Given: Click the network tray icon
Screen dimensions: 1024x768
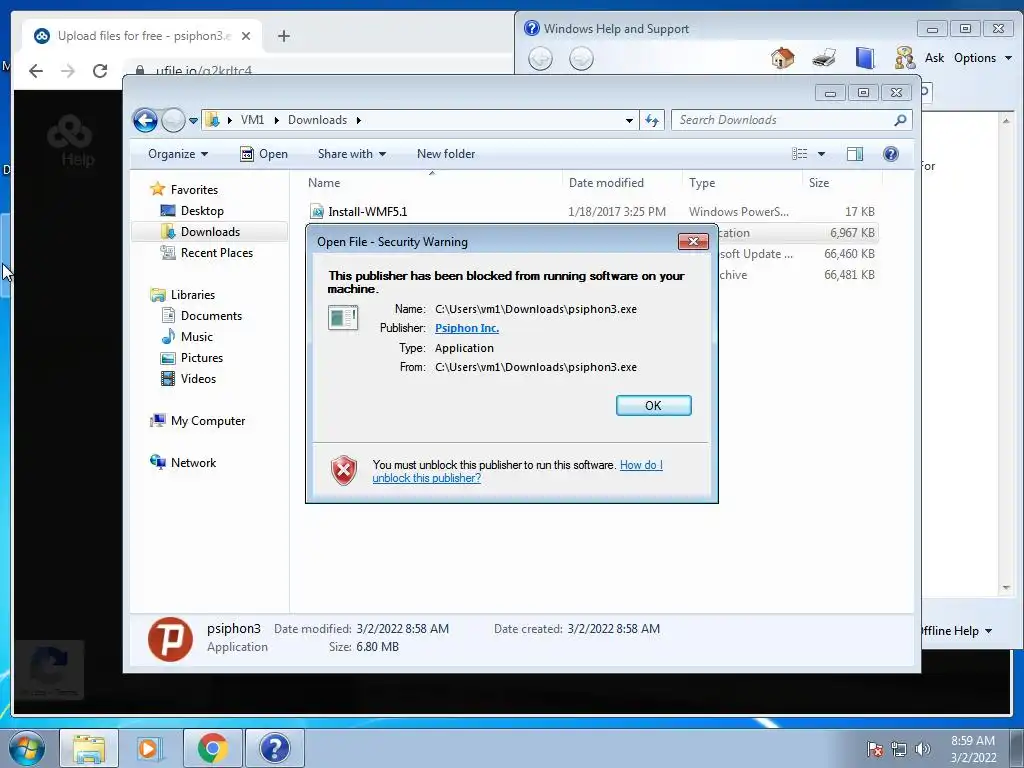Looking at the screenshot, I should point(899,748).
